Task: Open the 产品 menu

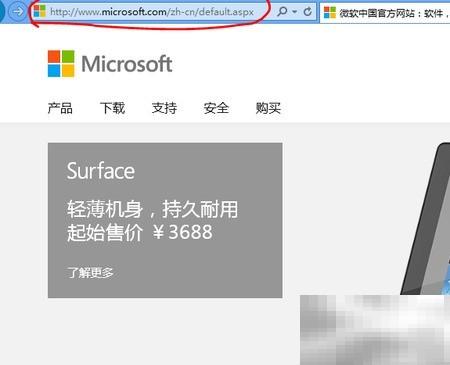Action: pyautogui.click(x=60, y=108)
